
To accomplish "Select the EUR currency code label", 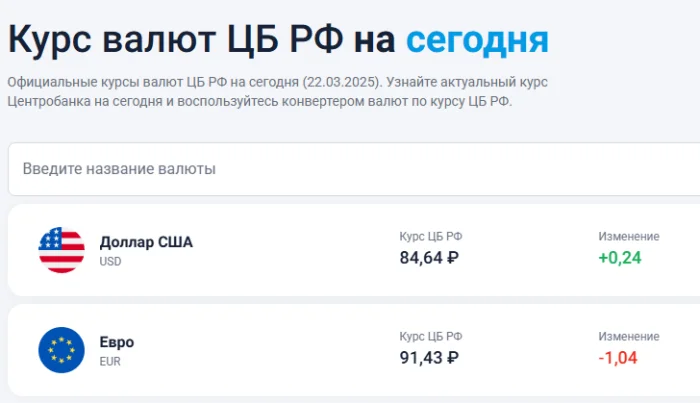I will [110, 361].
